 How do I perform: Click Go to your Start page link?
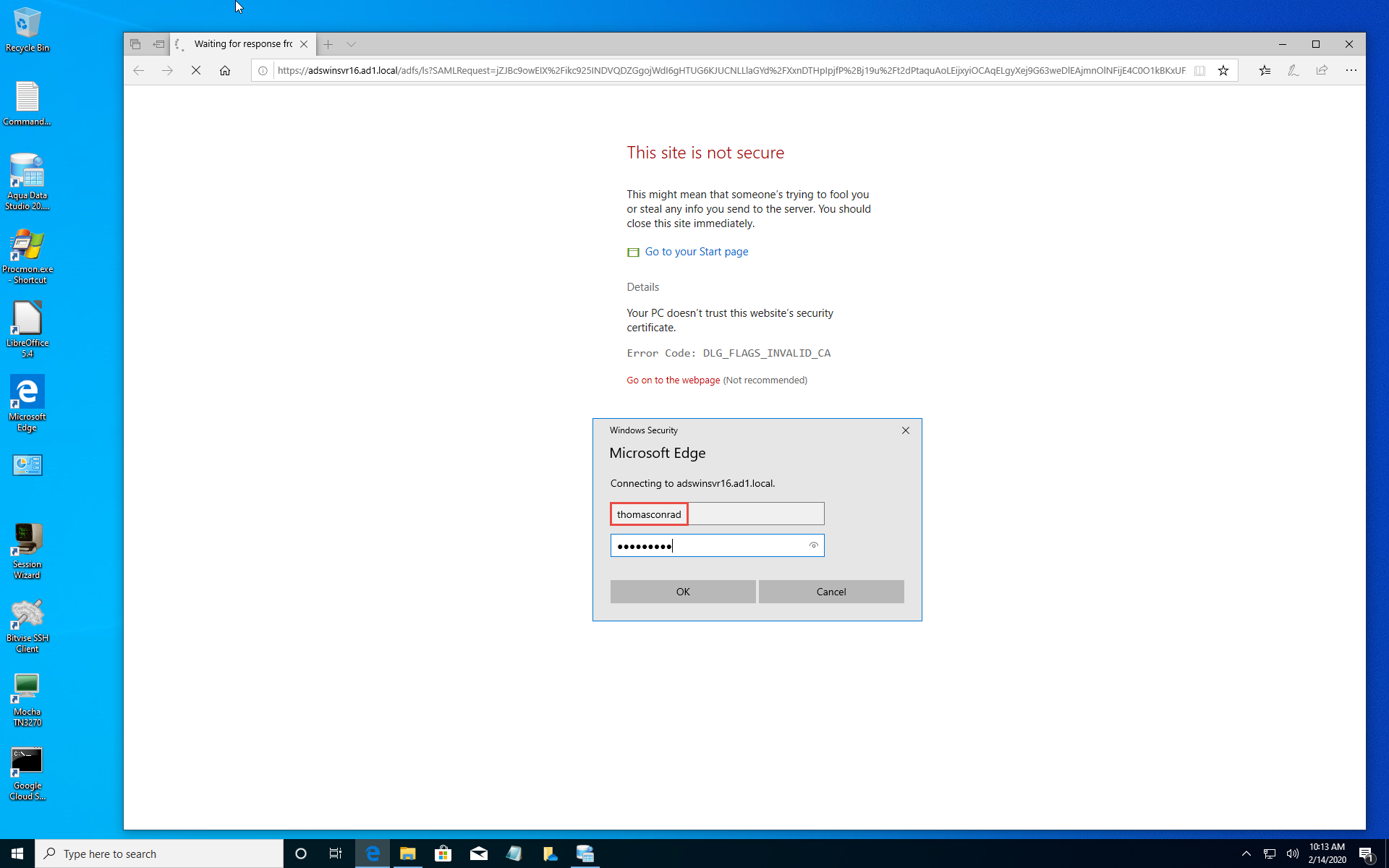[x=696, y=252]
